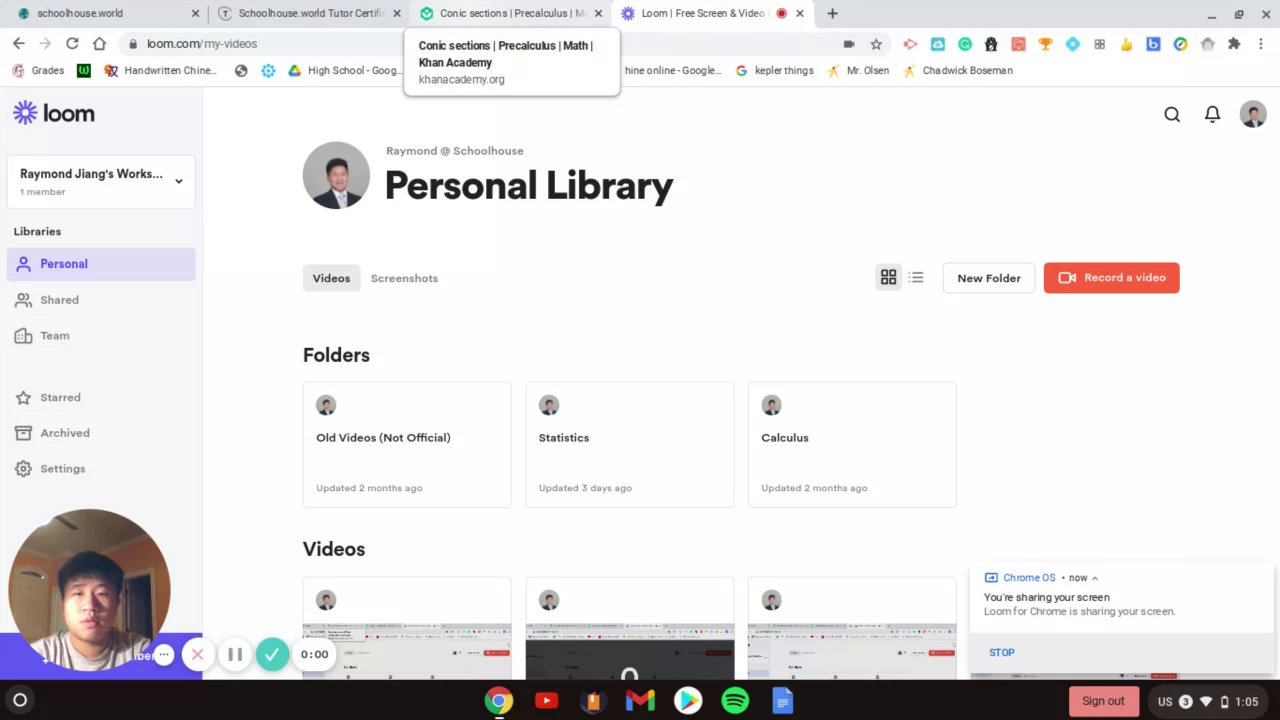Open the profile avatar menu at top right
The height and width of the screenshot is (720, 1280).
[x=1253, y=114]
